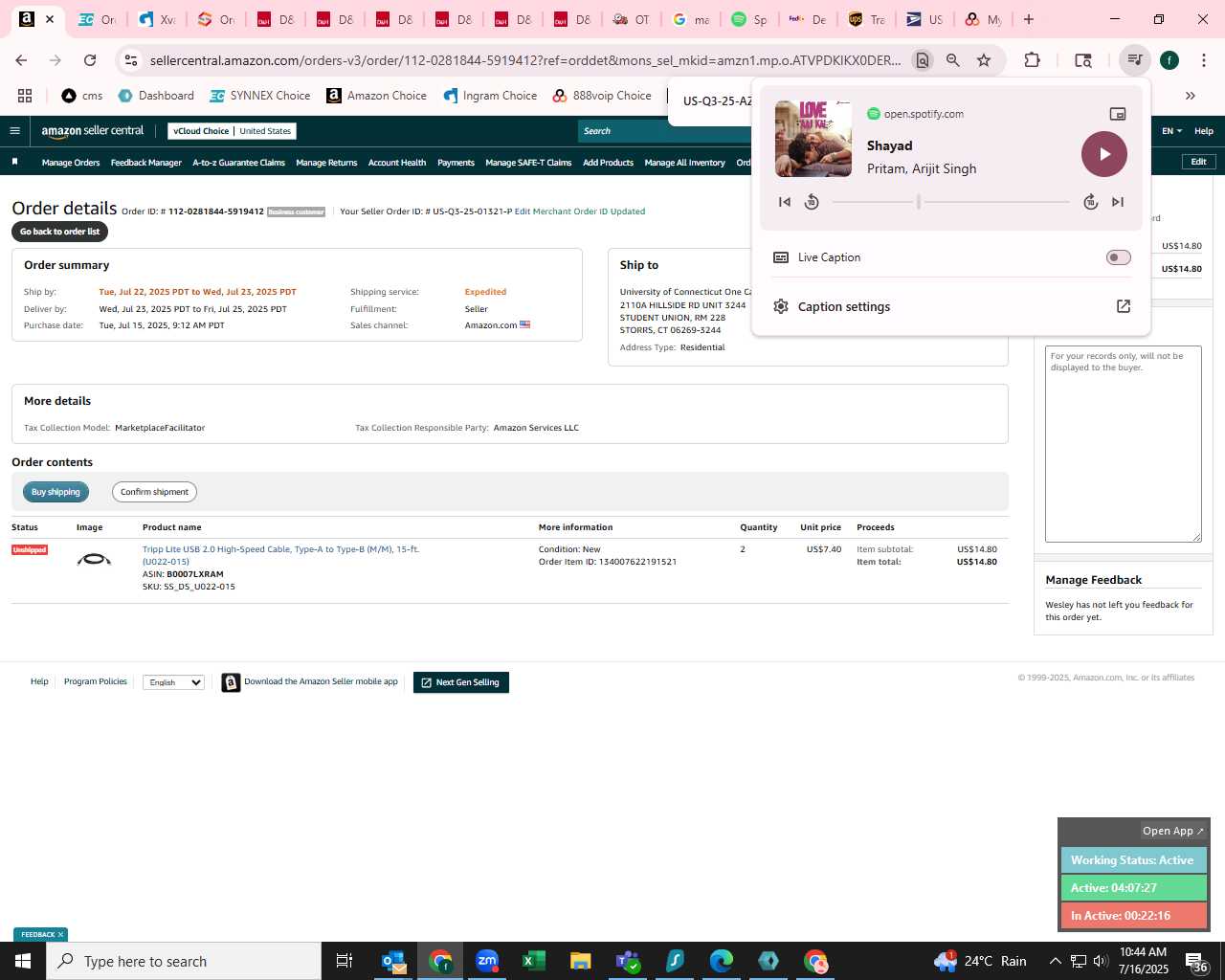The image size is (1225, 980).
Task: Go back to previous page
Action: coord(21,60)
